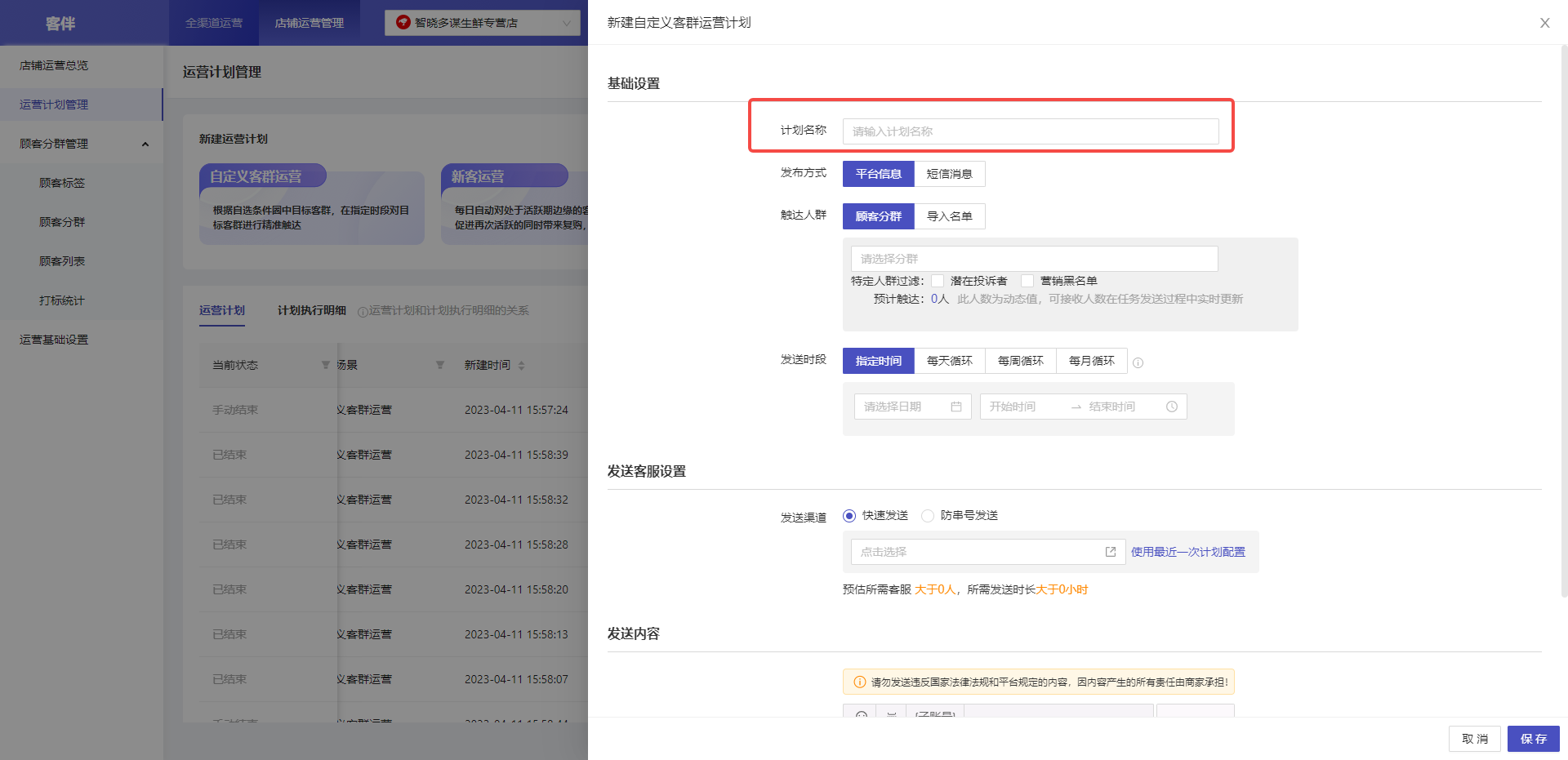Click the 使用最近一次计划配置 link
This screenshot has width=1568, height=760.
1188,552
